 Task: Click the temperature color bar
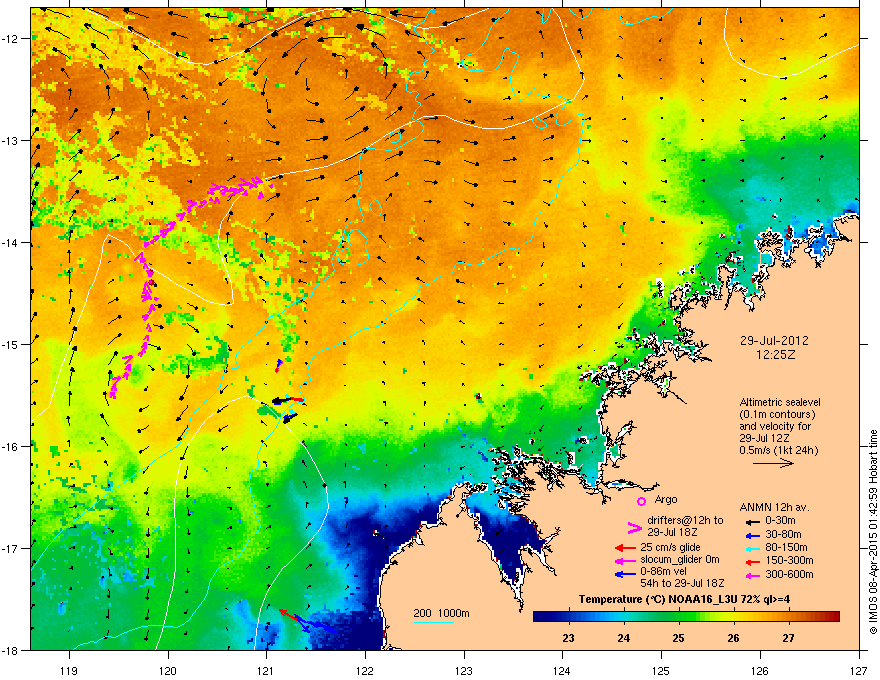686,617
